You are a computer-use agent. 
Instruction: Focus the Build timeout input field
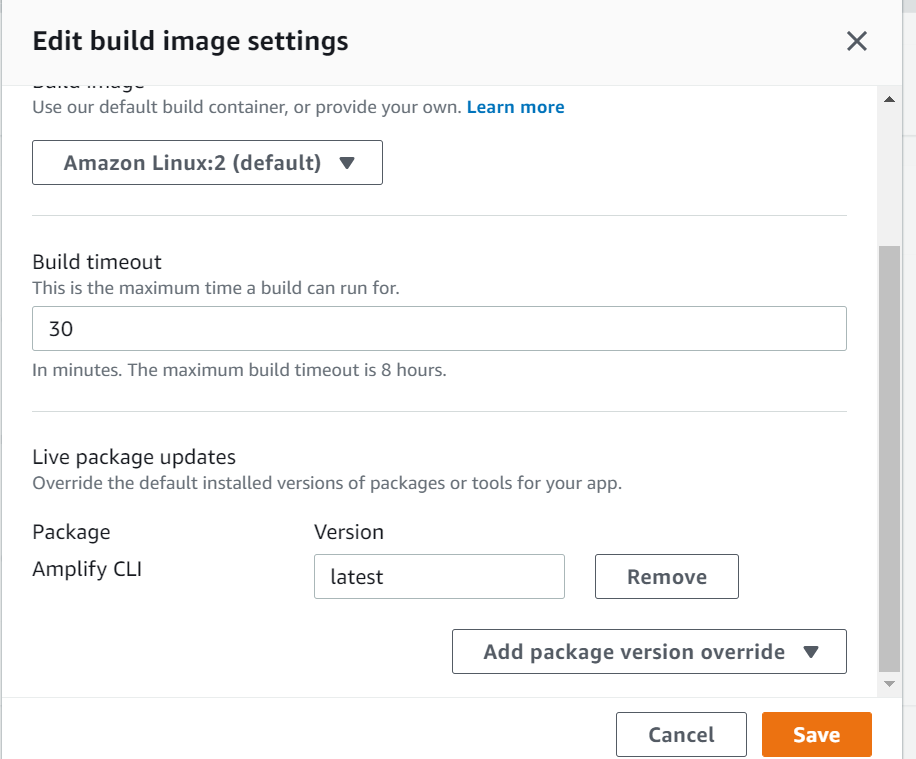point(439,329)
